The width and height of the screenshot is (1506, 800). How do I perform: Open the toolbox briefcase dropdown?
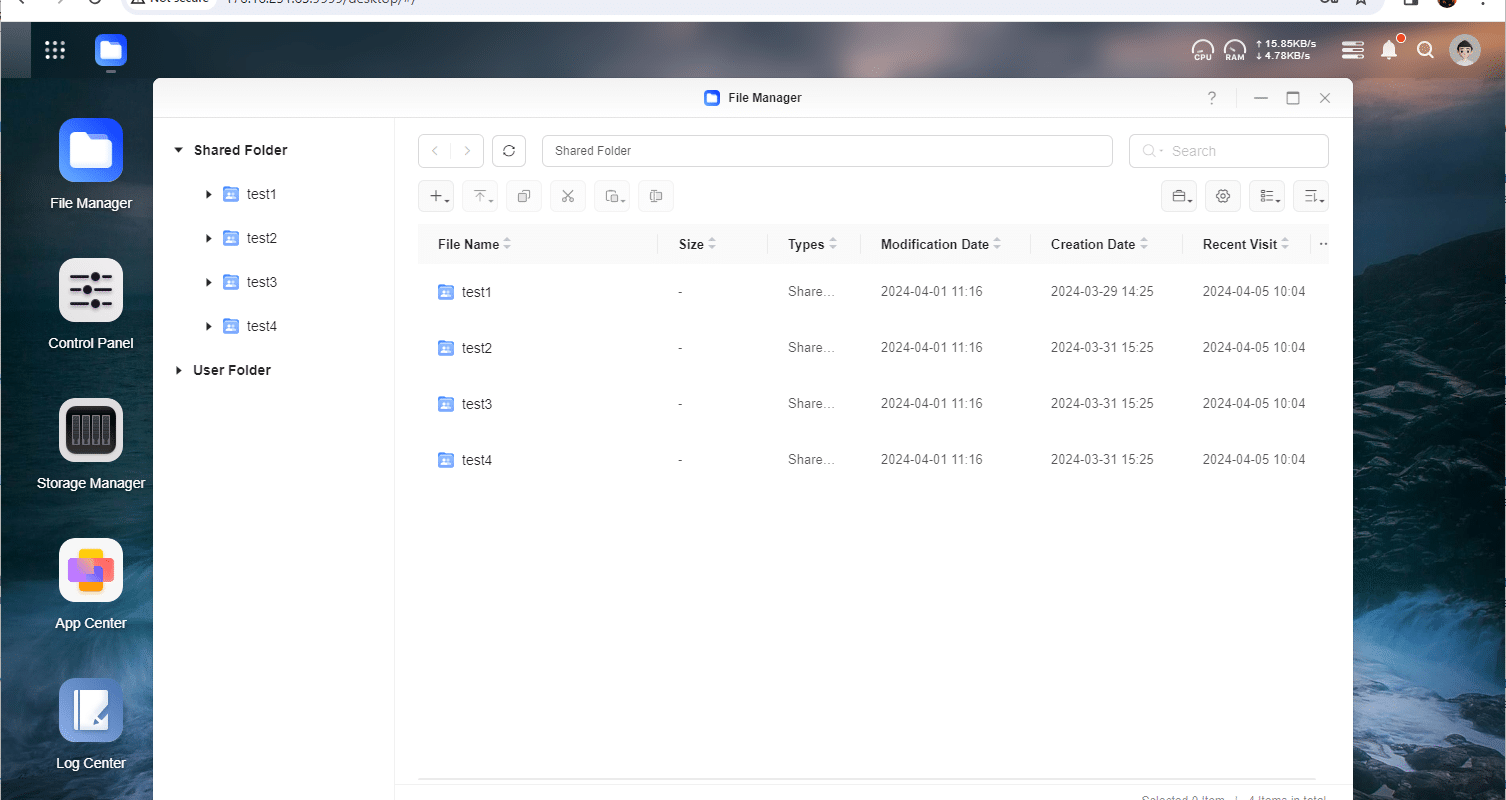[1178, 196]
